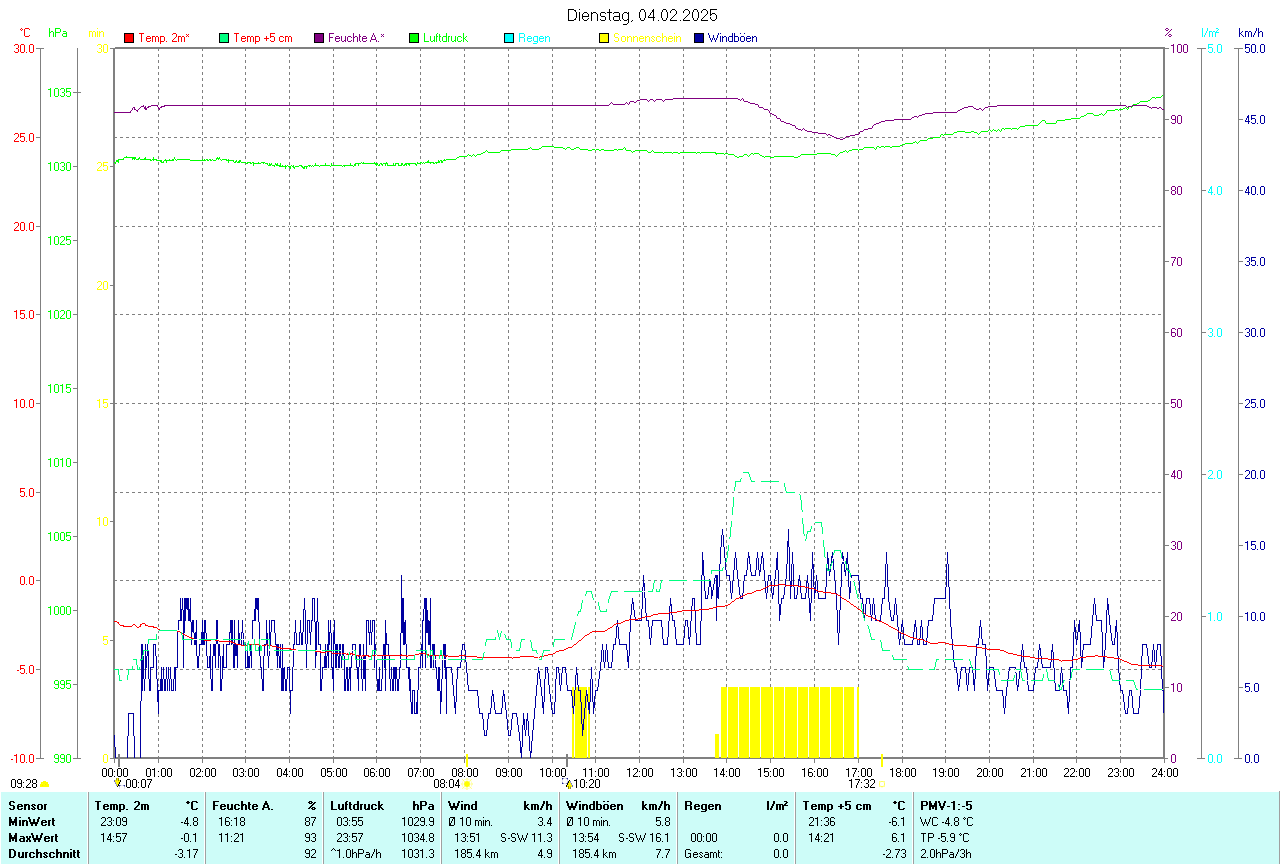Click the '^1.0hPa/h' pressure rate
The height and width of the screenshot is (864, 1280).
[x=356, y=854]
